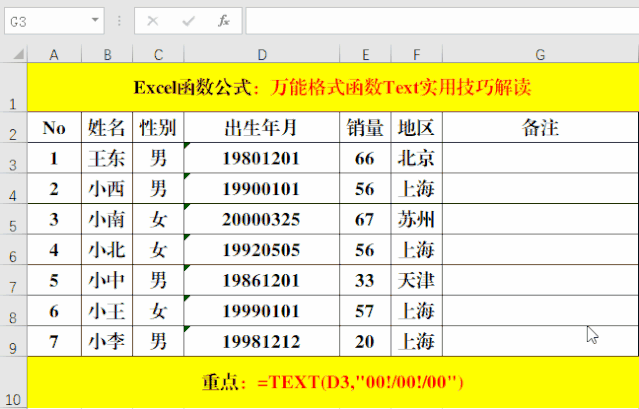Click the sales value 33 cell
The height and width of the screenshot is (409, 639).
(365, 280)
